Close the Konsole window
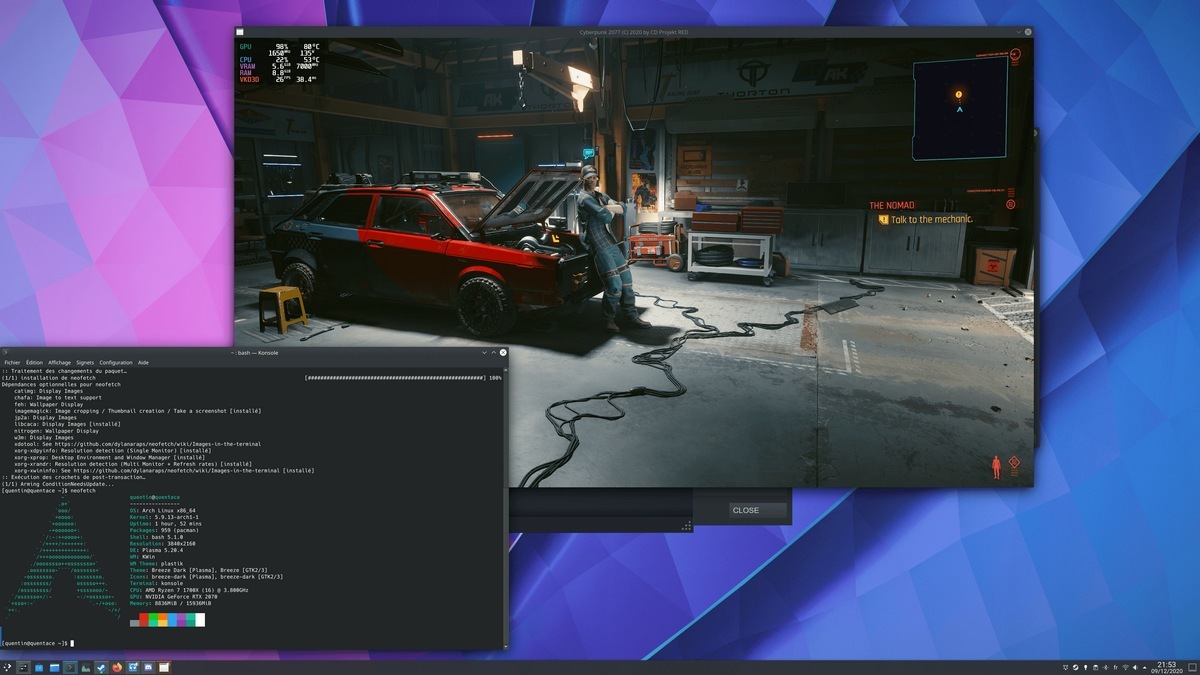The width and height of the screenshot is (1200, 675). pos(503,352)
